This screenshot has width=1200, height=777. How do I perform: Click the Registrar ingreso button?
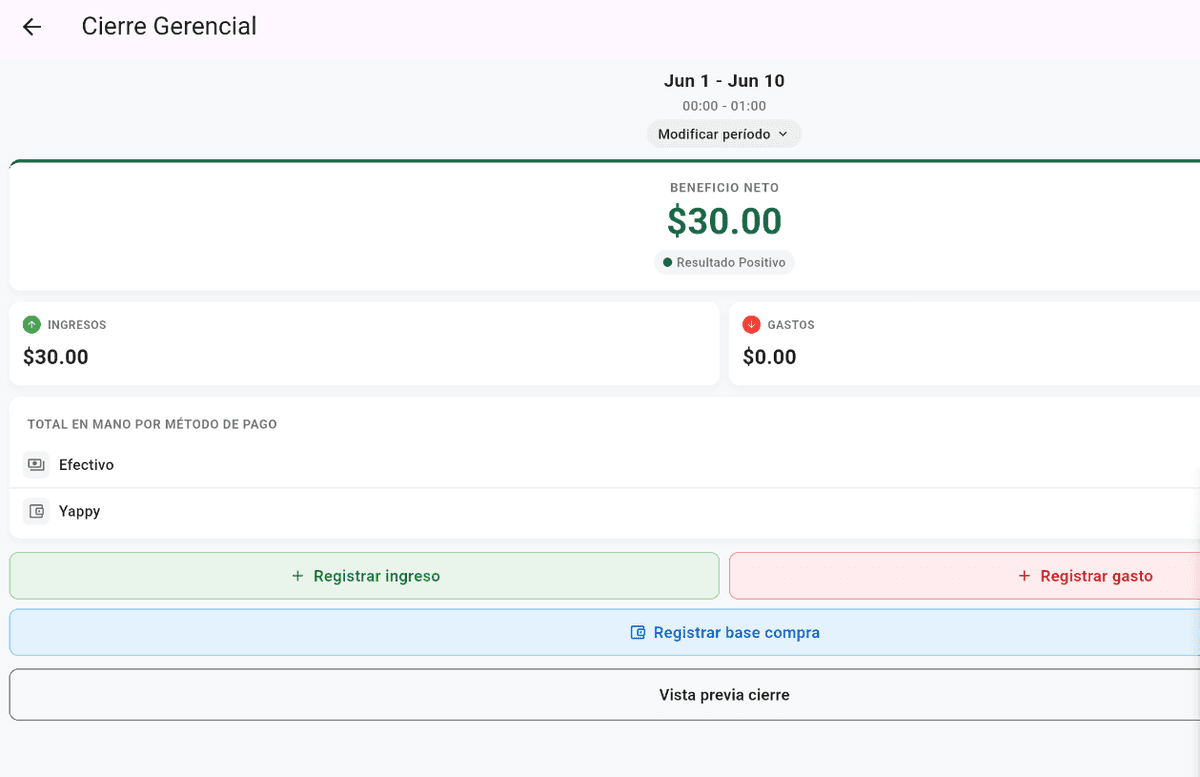point(364,576)
